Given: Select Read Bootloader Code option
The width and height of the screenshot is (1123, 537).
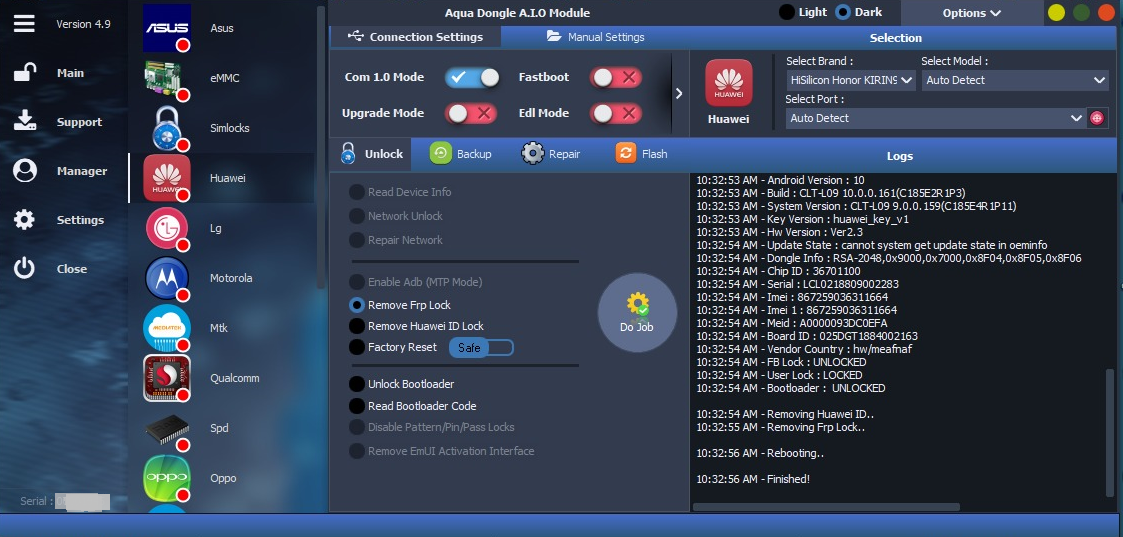Looking at the screenshot, I should coord(413,406).
